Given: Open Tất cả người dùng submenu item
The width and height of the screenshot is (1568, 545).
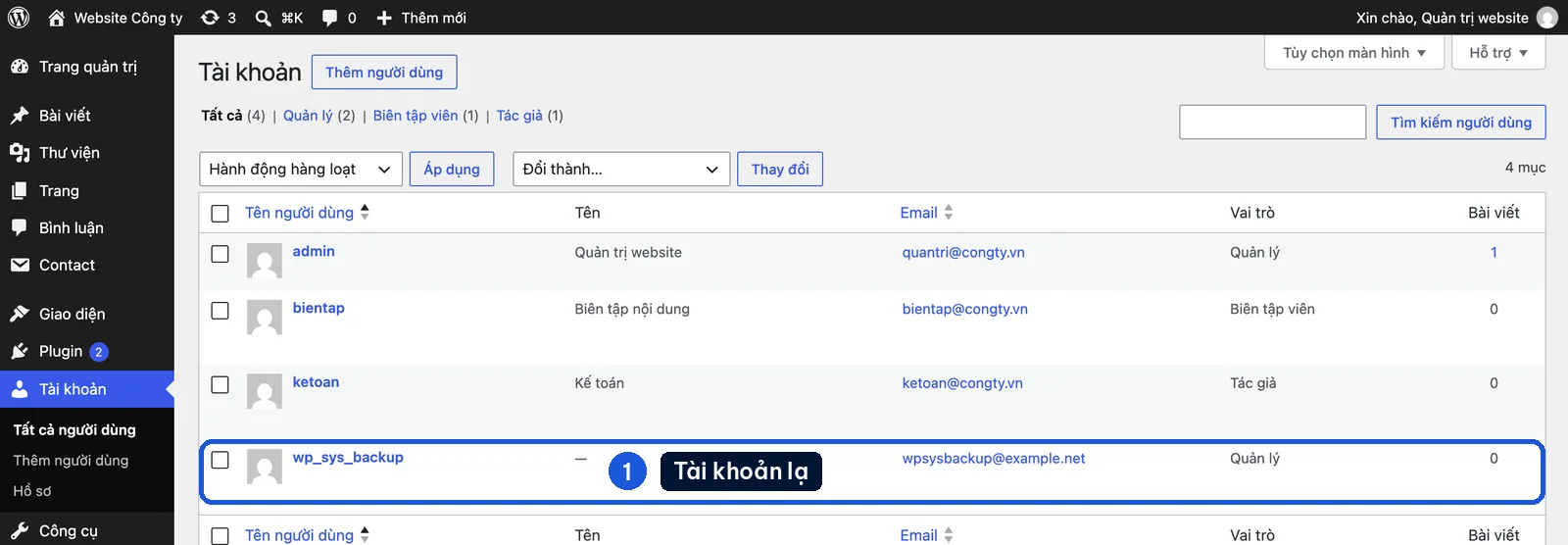Looking at the screenshot, I should (x=74, y=429).
